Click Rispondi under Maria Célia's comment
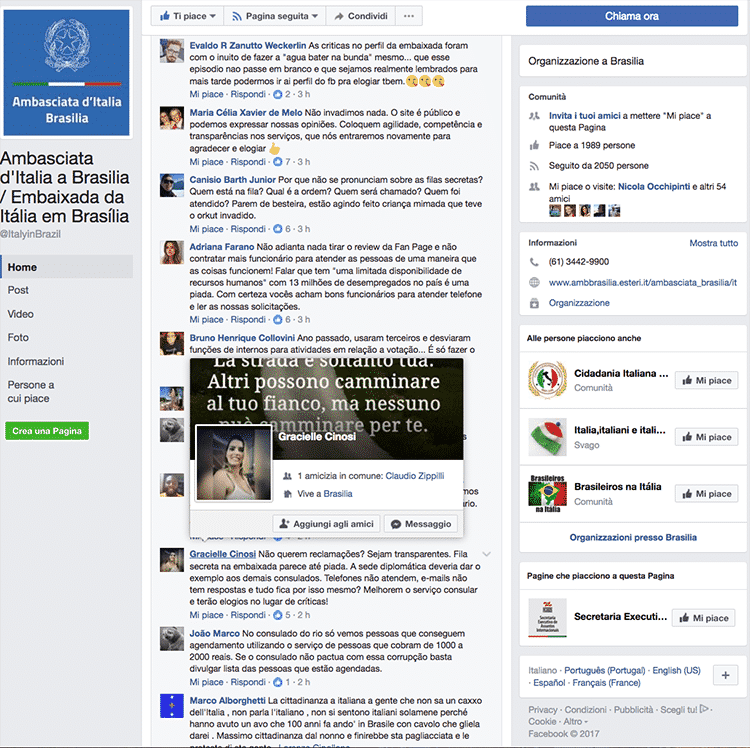This screenshot has height=748, width=750. (x=248, y=162)
